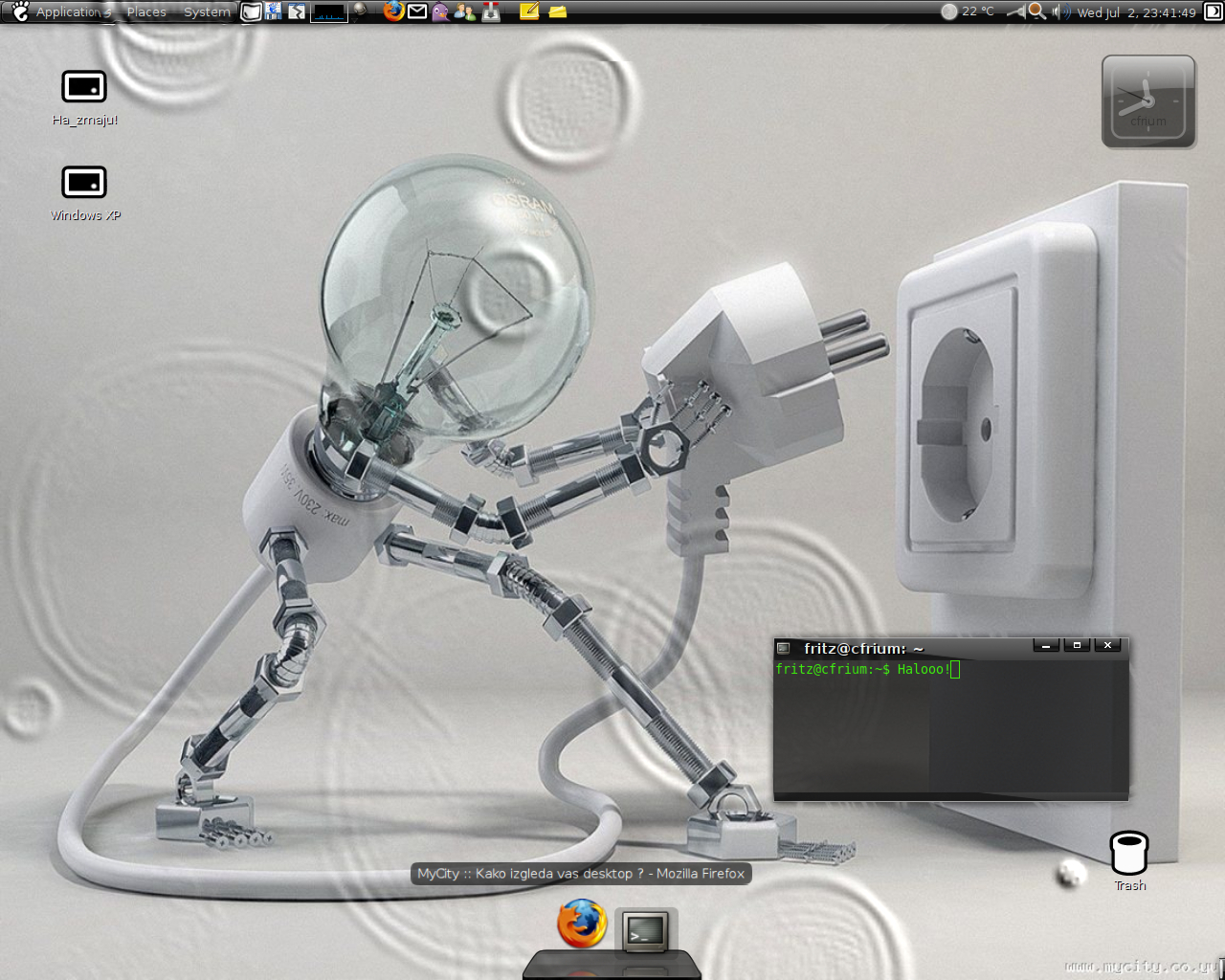Click the terminal icon in the bottom dock
1225x980 pixels.
(646, 930)
